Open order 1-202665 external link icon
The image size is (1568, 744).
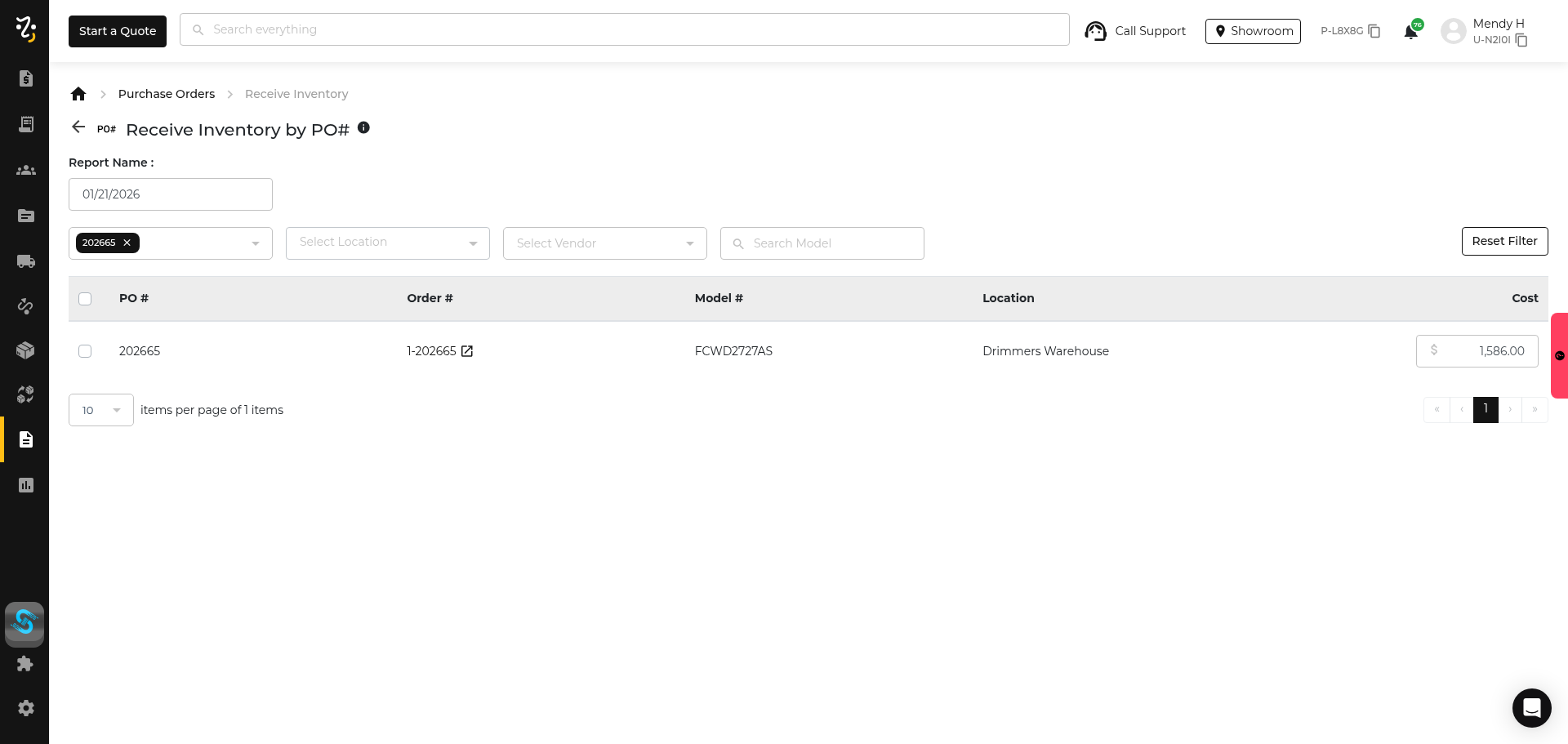[467, 351]
